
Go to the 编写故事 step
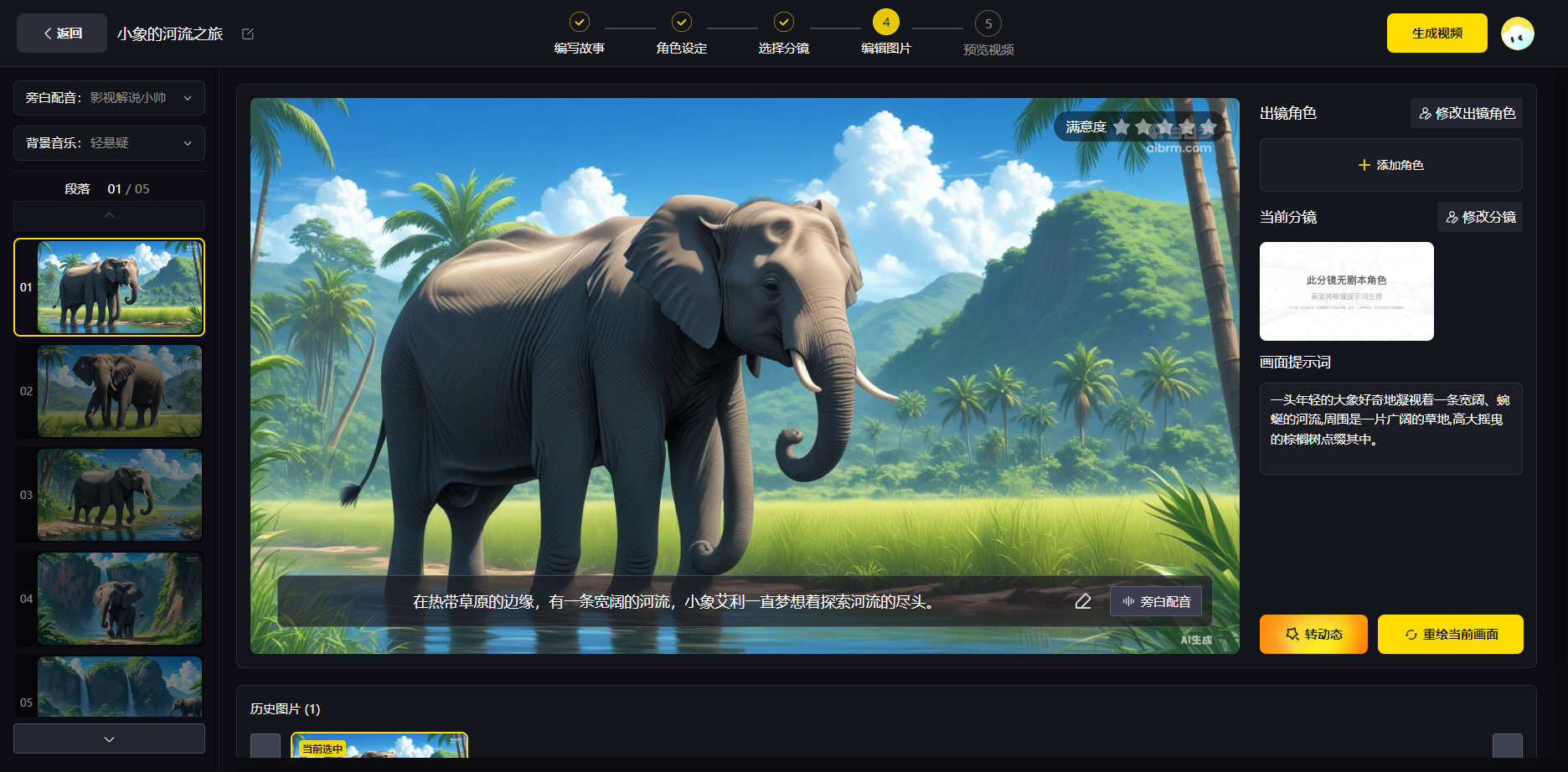580,33
